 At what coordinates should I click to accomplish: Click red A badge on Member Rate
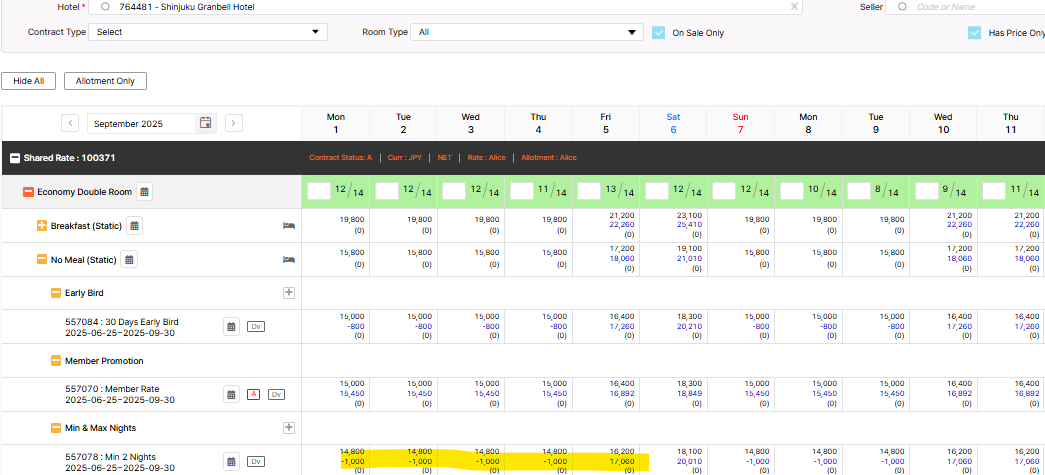[x=255, y=394]
